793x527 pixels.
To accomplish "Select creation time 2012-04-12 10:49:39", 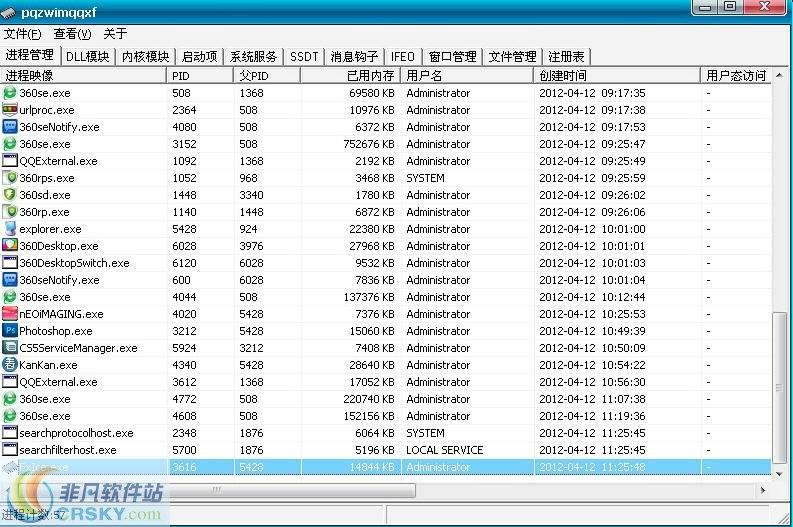I will click(592, 331).
